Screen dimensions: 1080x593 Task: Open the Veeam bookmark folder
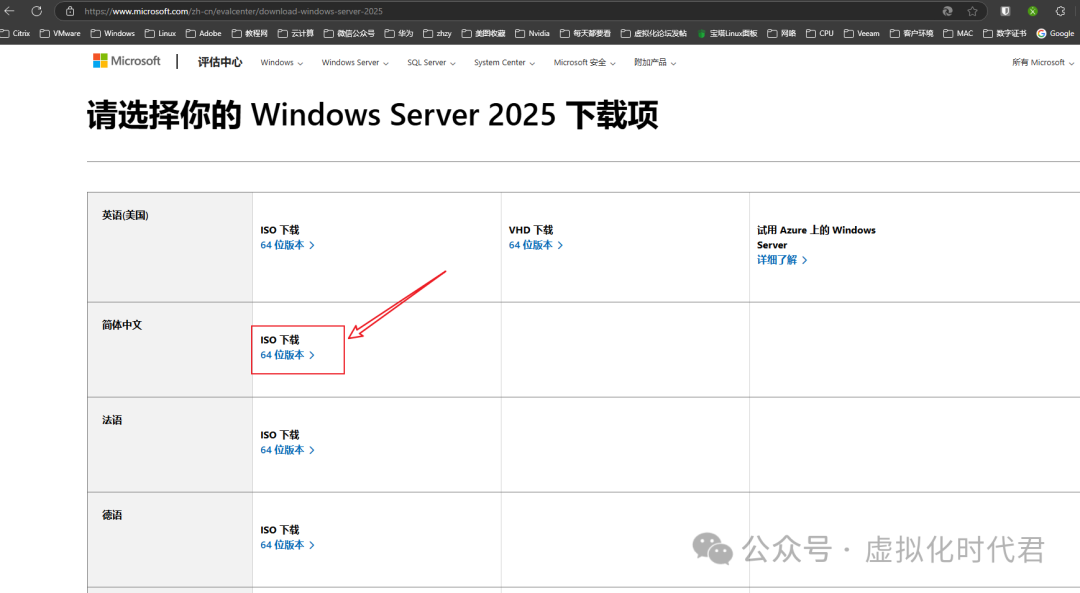pos(862,33)
